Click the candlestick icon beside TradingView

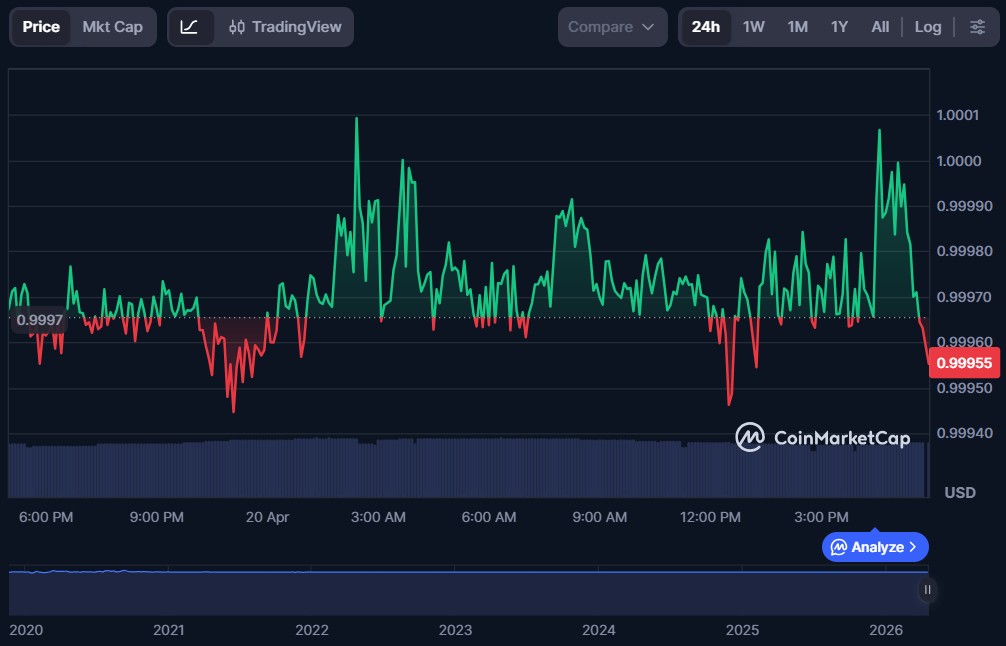237,27
